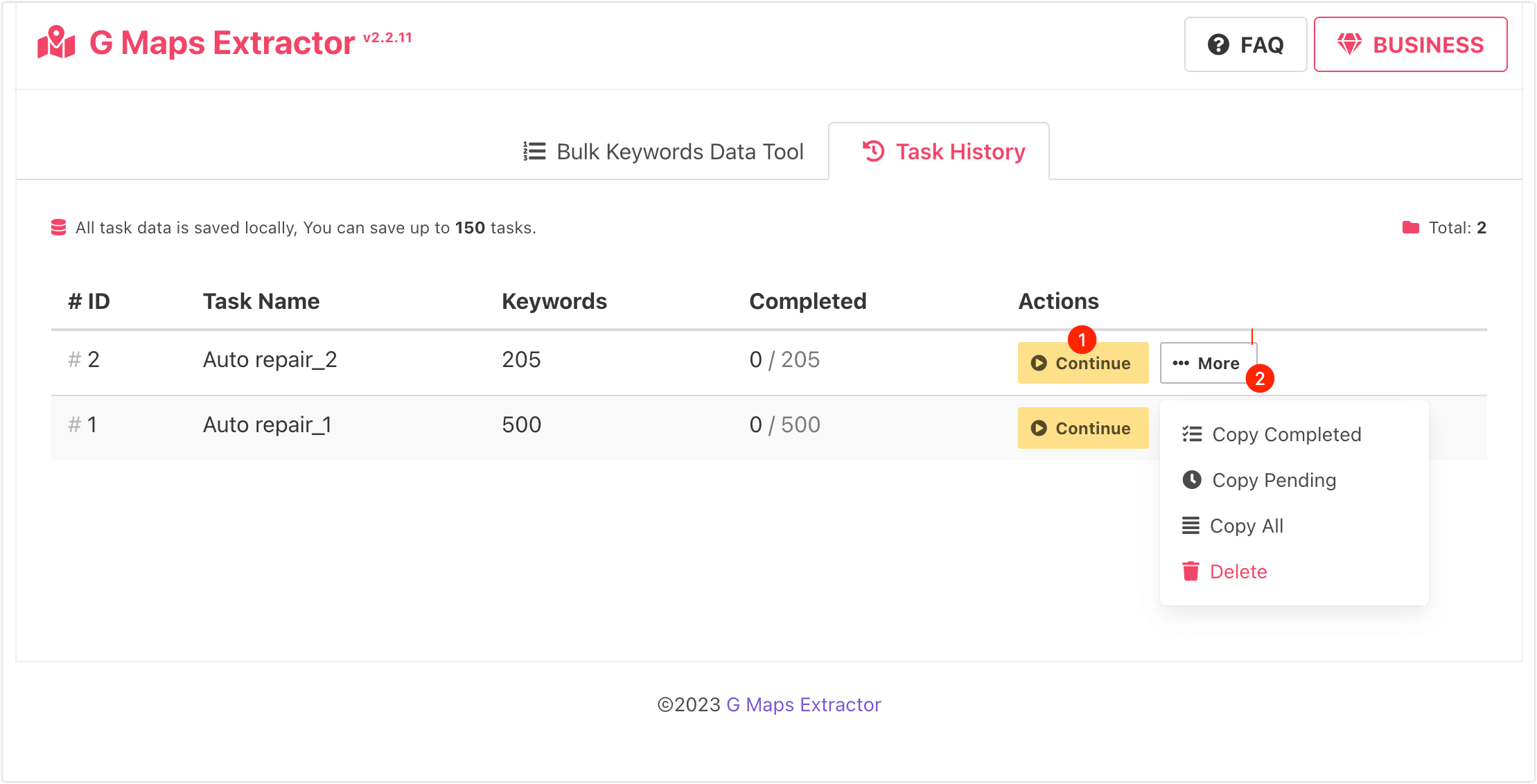Click the 0 / 500 completed value

785,425
